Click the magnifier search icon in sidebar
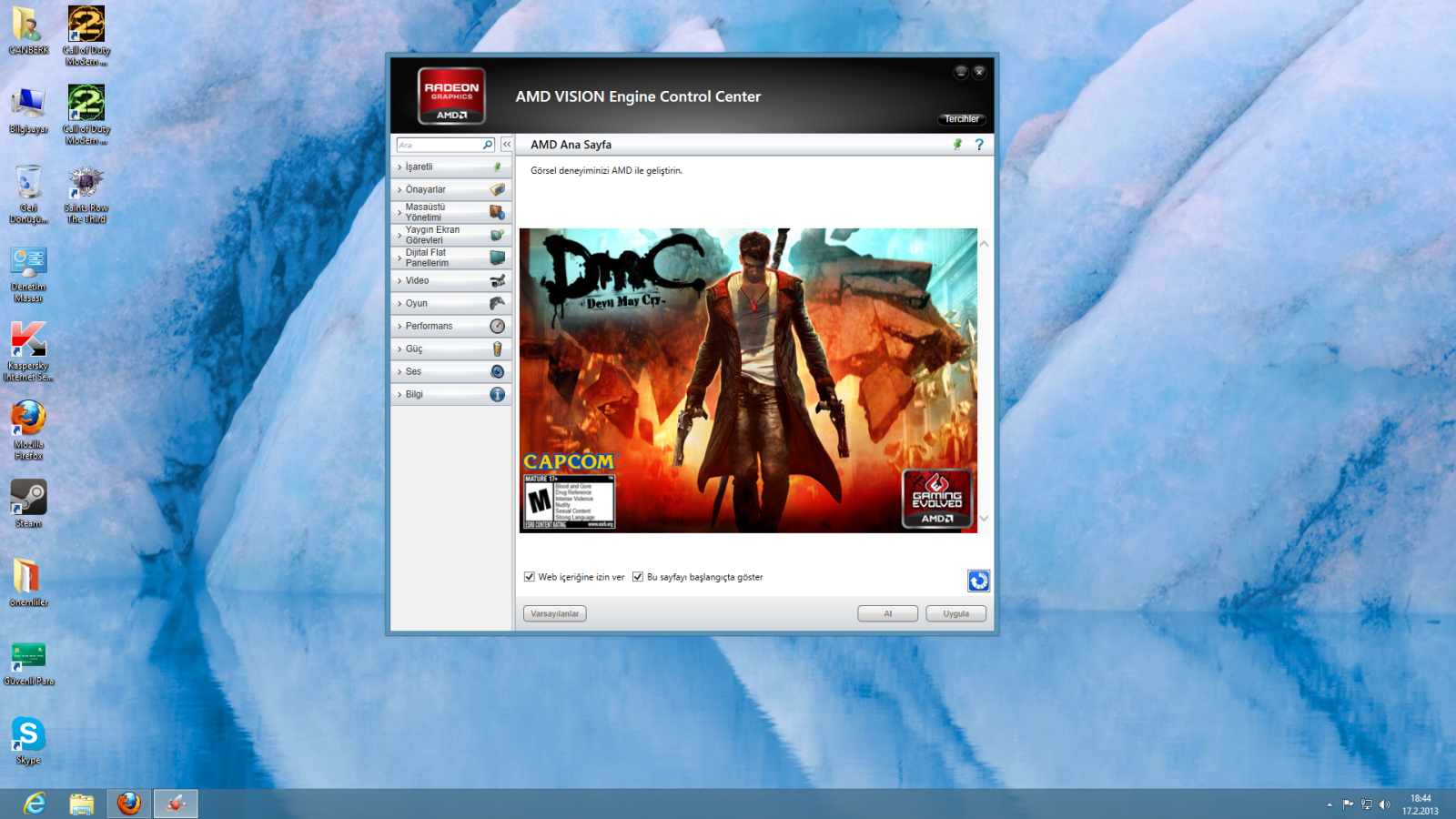The height and width of the screenshot is (819, 1456). point(488,145)
